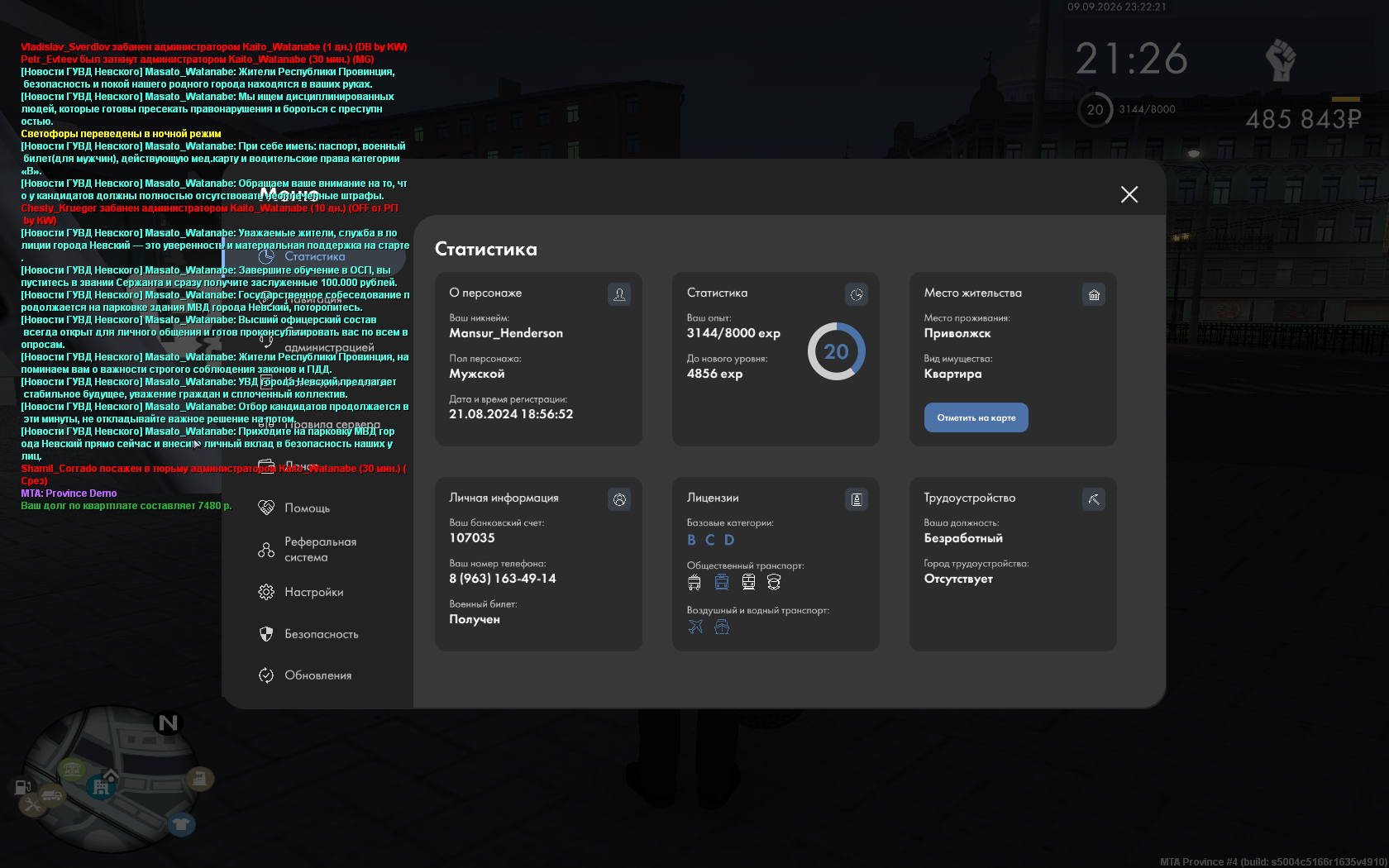Click the house icon in Место жительства card

(x=1094, y=294)
